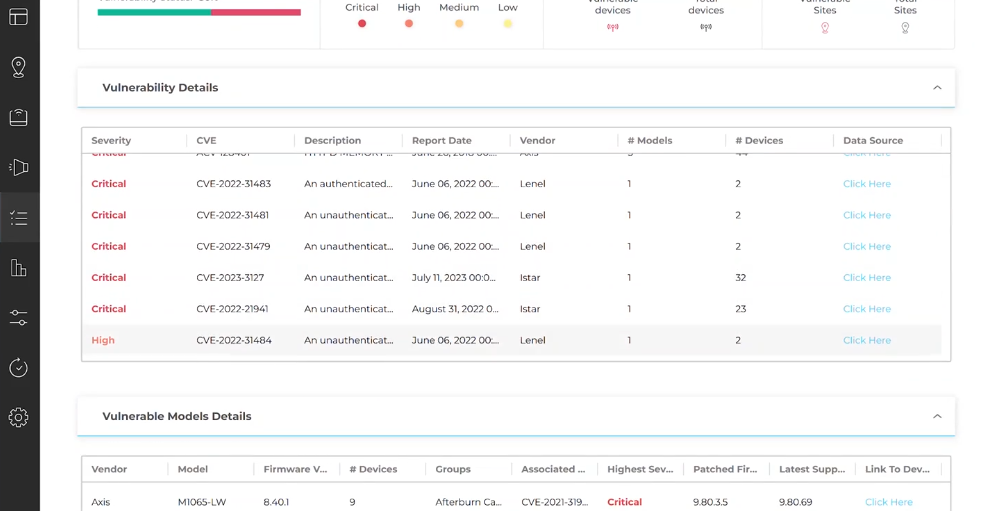
Task: Sort by Model column header
Action: [x=192, y=469]
